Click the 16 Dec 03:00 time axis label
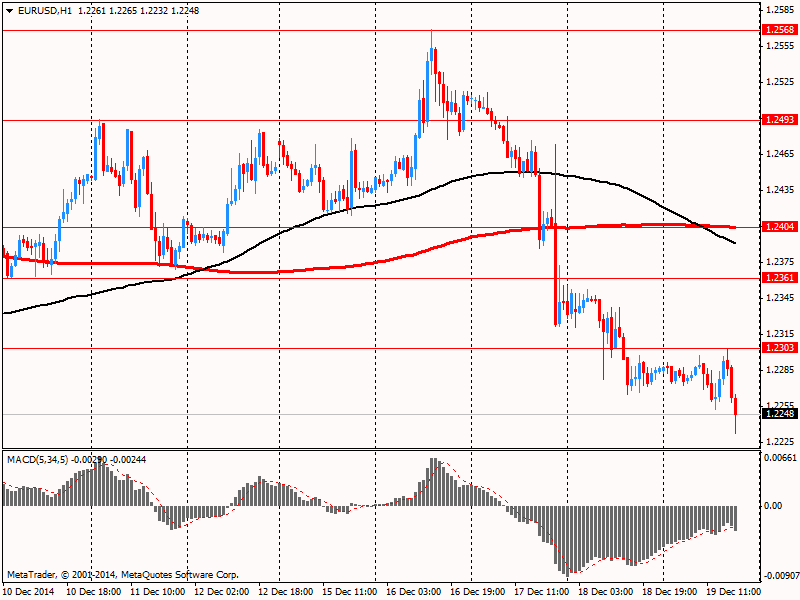 [413, 592]
